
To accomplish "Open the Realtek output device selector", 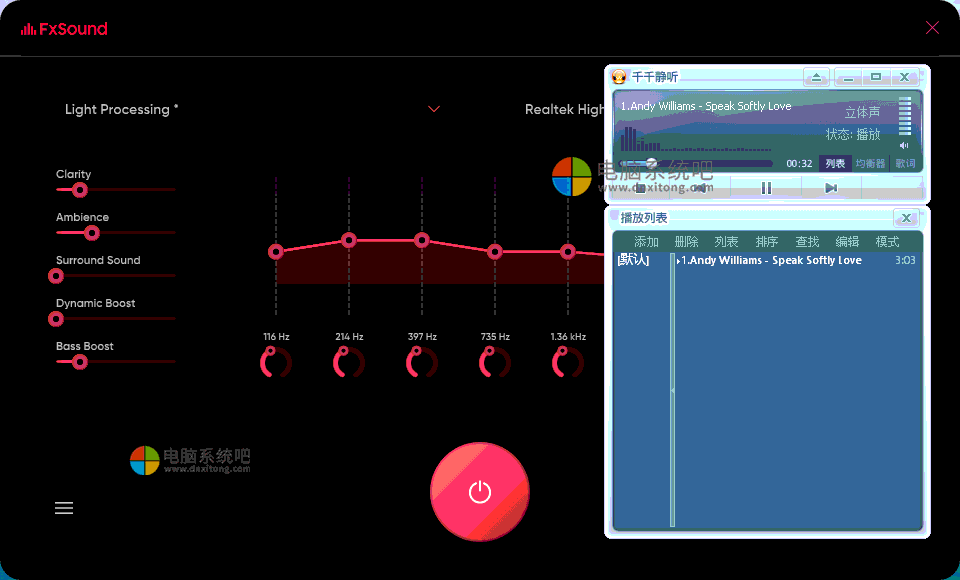I will click(x=564, y=110).
